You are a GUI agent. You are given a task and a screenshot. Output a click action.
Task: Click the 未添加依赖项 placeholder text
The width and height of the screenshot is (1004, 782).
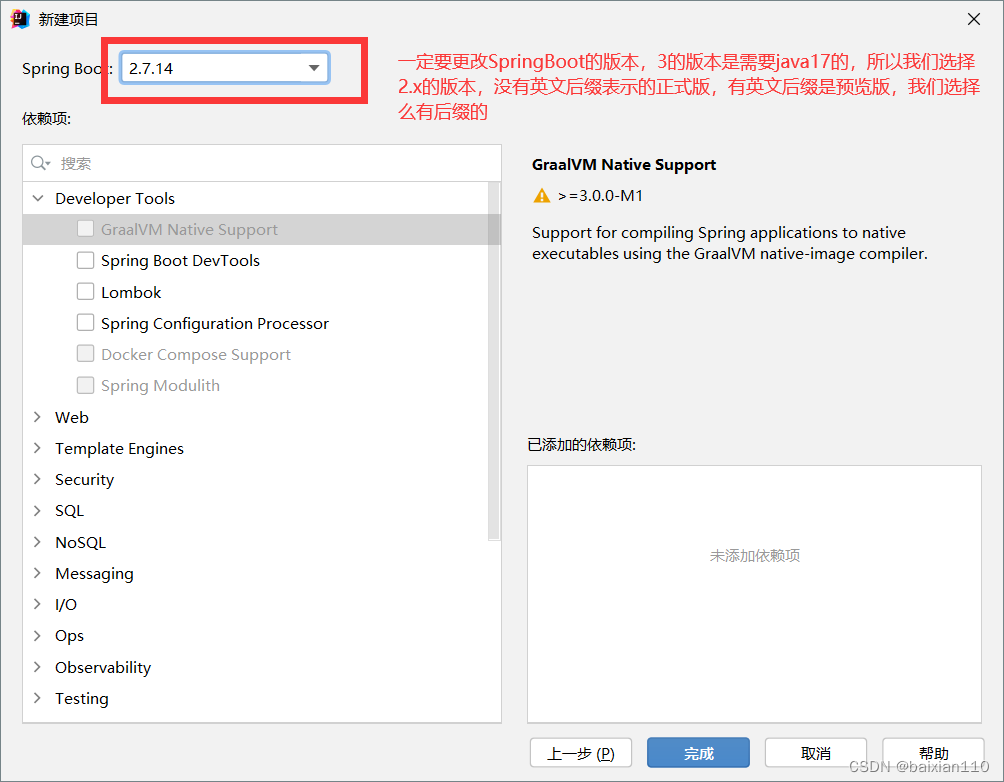[754, 555]
